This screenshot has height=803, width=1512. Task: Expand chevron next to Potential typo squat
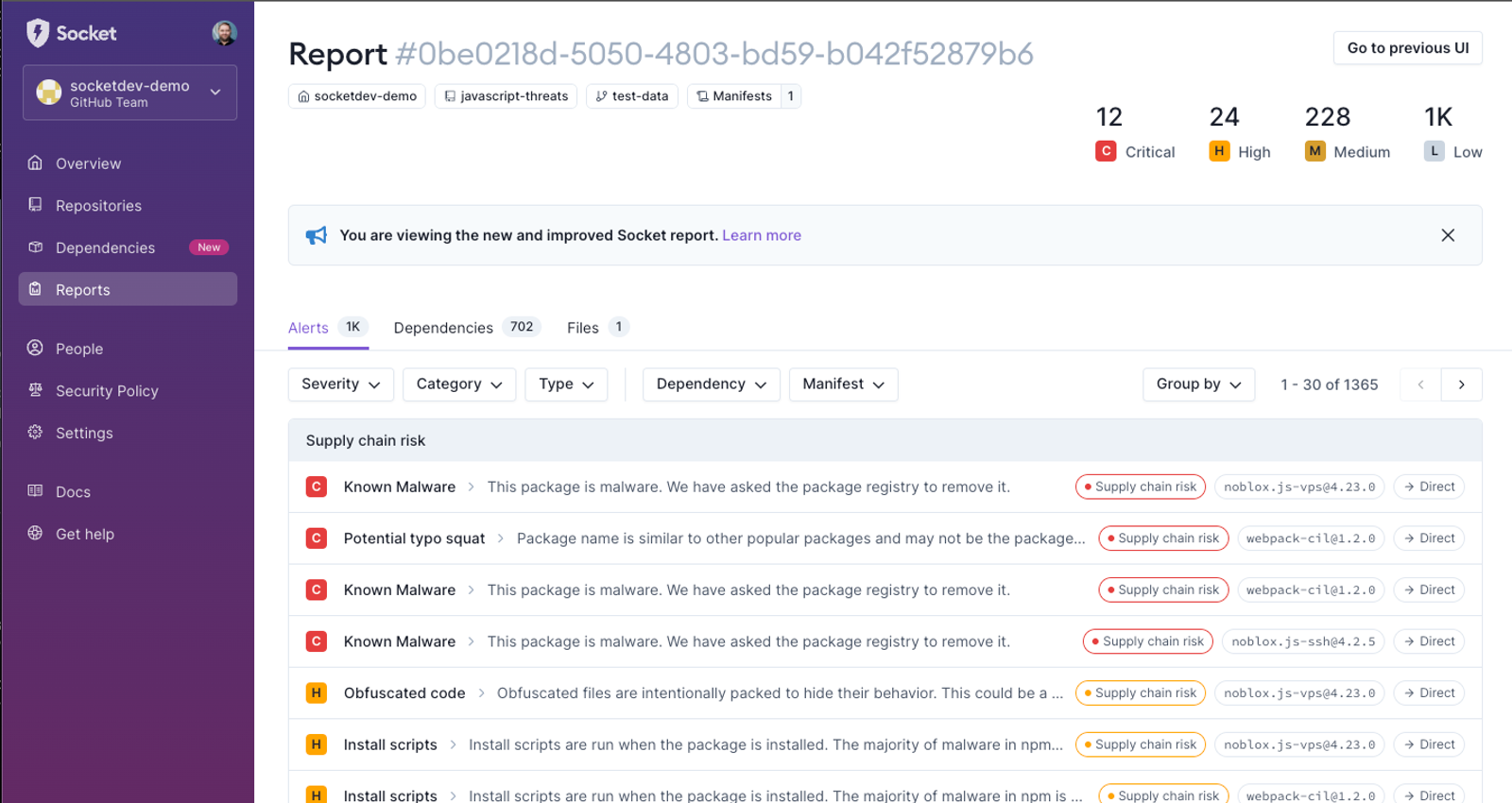click(501, 538)
